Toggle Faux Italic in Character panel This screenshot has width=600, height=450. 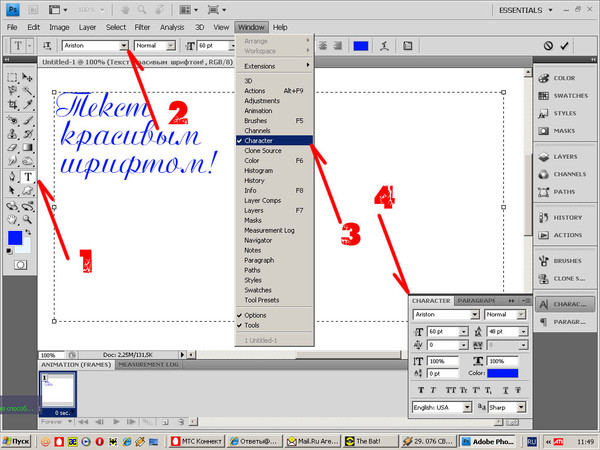click(433, 390)
